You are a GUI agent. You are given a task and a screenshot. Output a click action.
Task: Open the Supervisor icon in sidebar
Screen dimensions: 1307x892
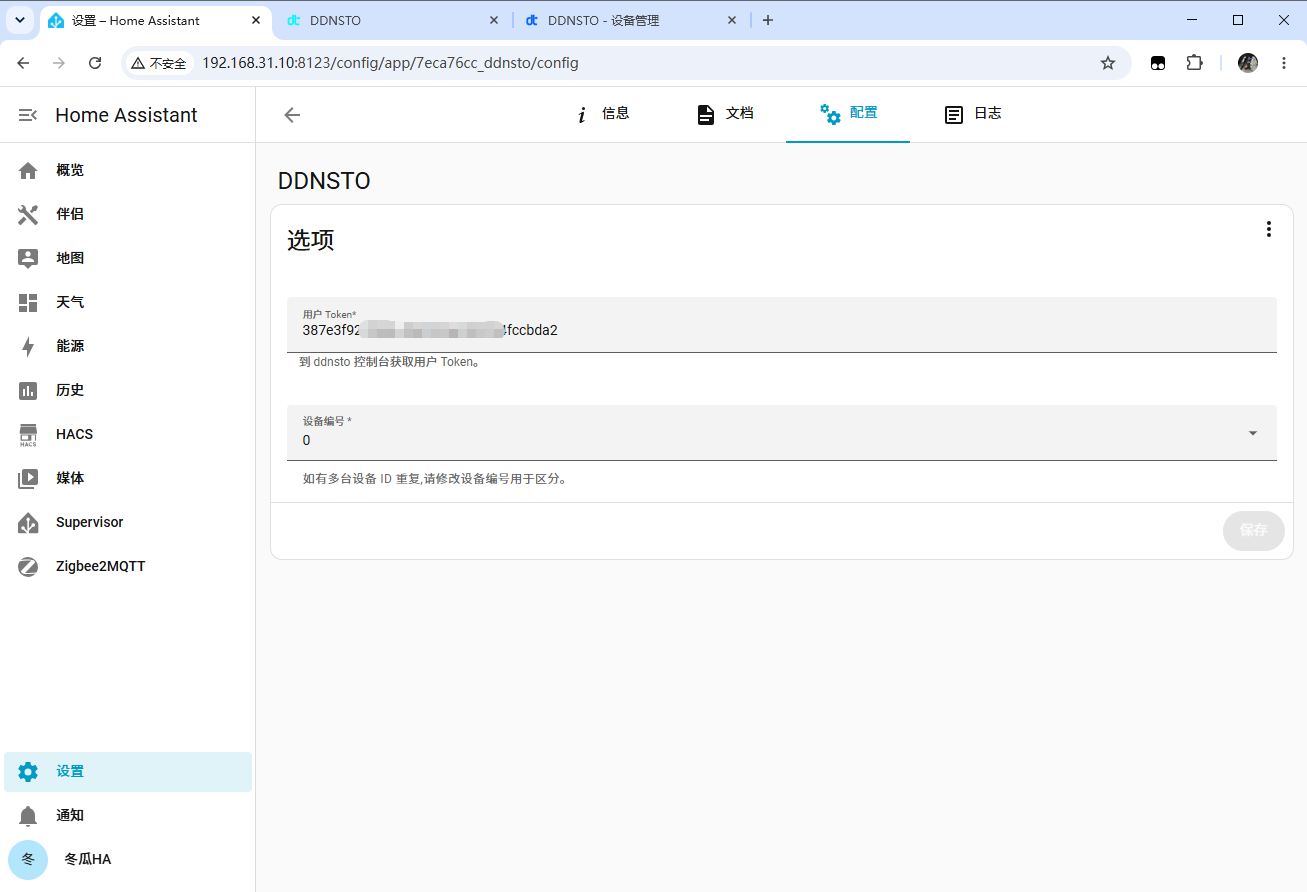[28, 522]
